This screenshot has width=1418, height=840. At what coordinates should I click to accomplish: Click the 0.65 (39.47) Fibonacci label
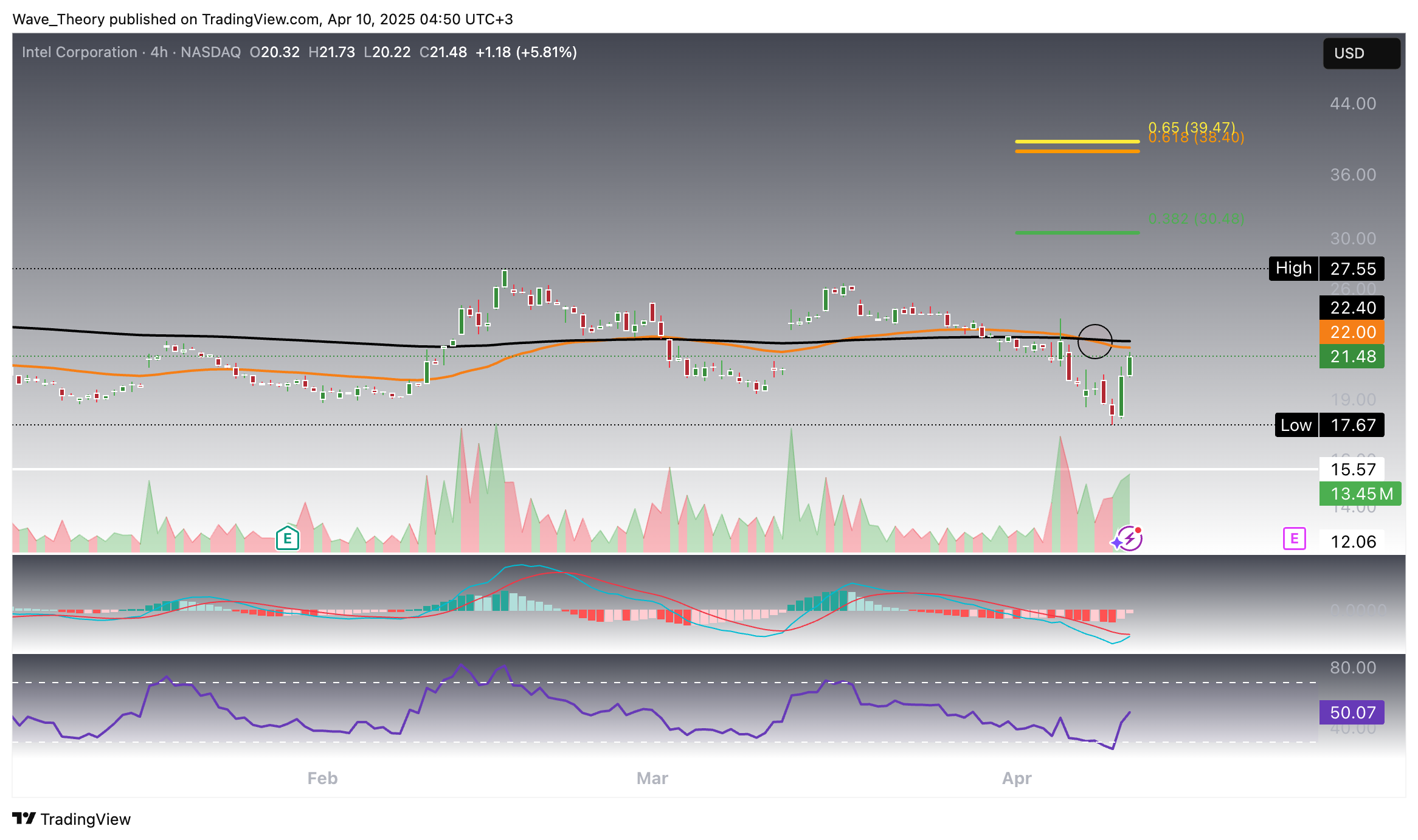[x=1191, y=127]
